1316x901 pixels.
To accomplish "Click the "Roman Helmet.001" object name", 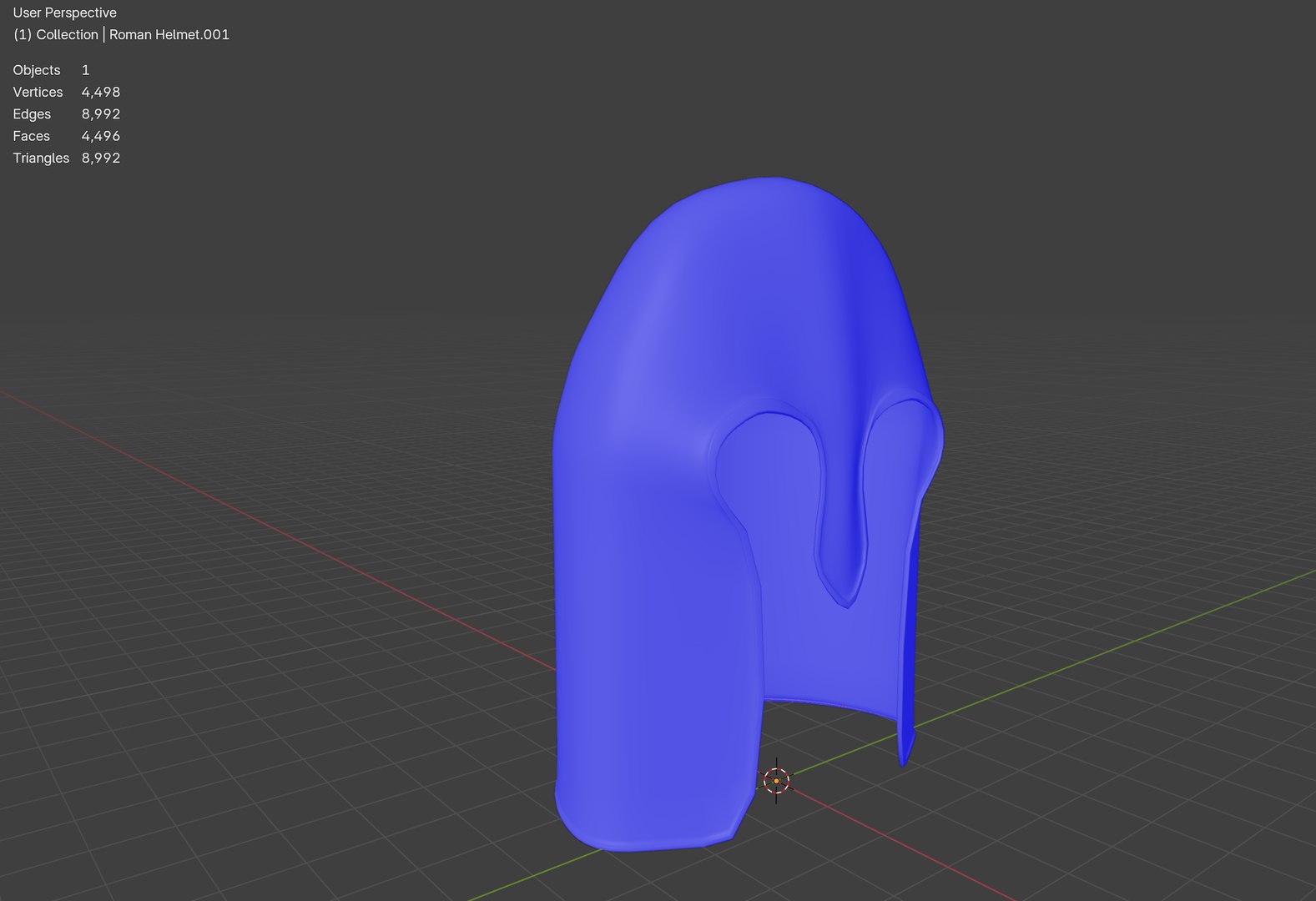I will [x=169, y=34].
